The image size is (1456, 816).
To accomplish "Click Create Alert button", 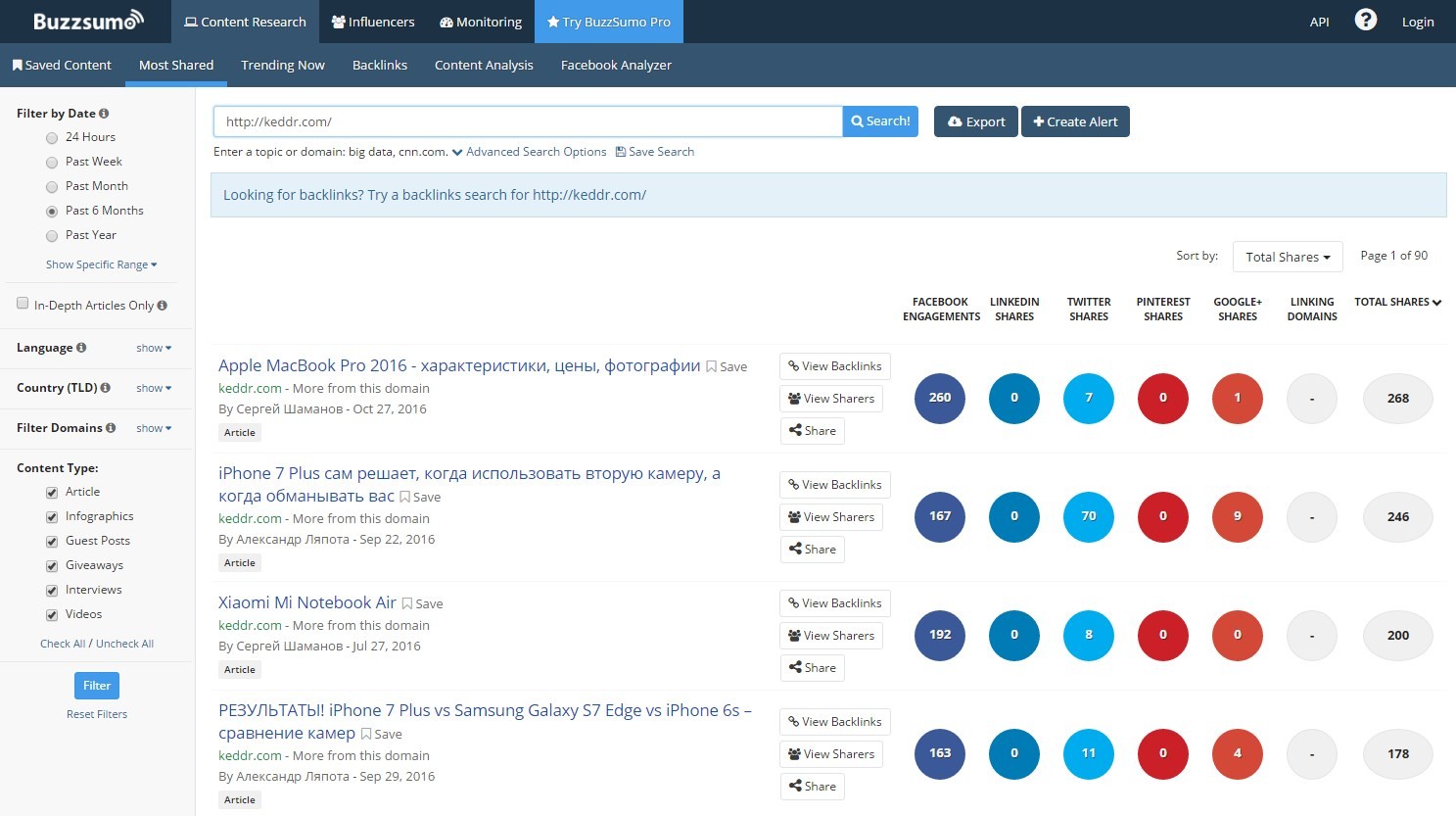I will [x=1075, y=121].
